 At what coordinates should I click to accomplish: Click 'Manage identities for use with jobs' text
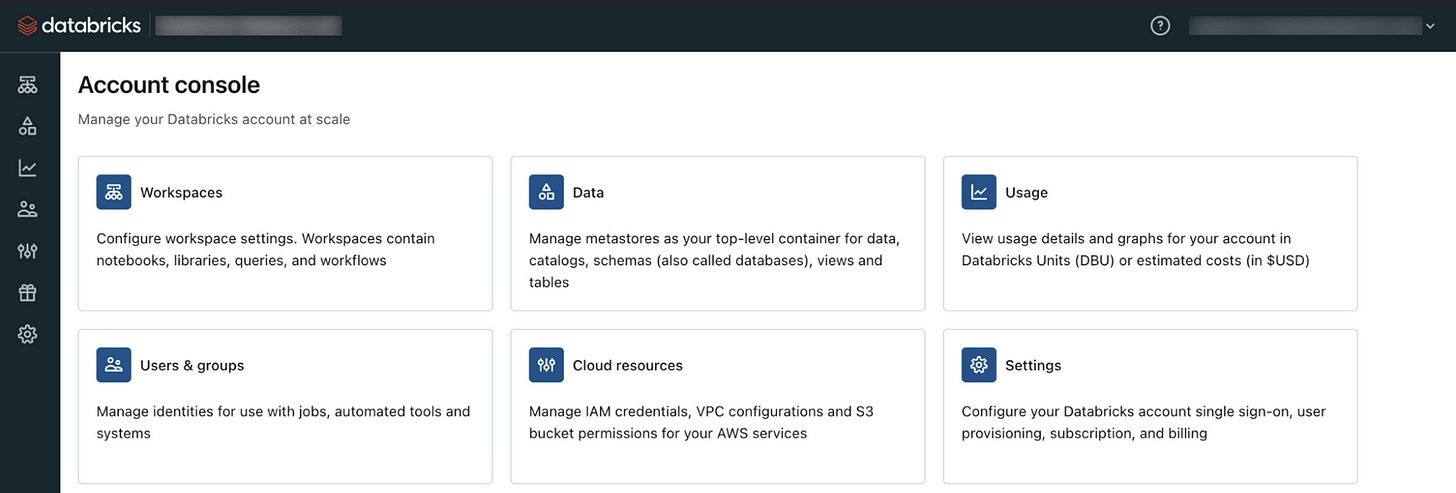click(x=283, y=422)
